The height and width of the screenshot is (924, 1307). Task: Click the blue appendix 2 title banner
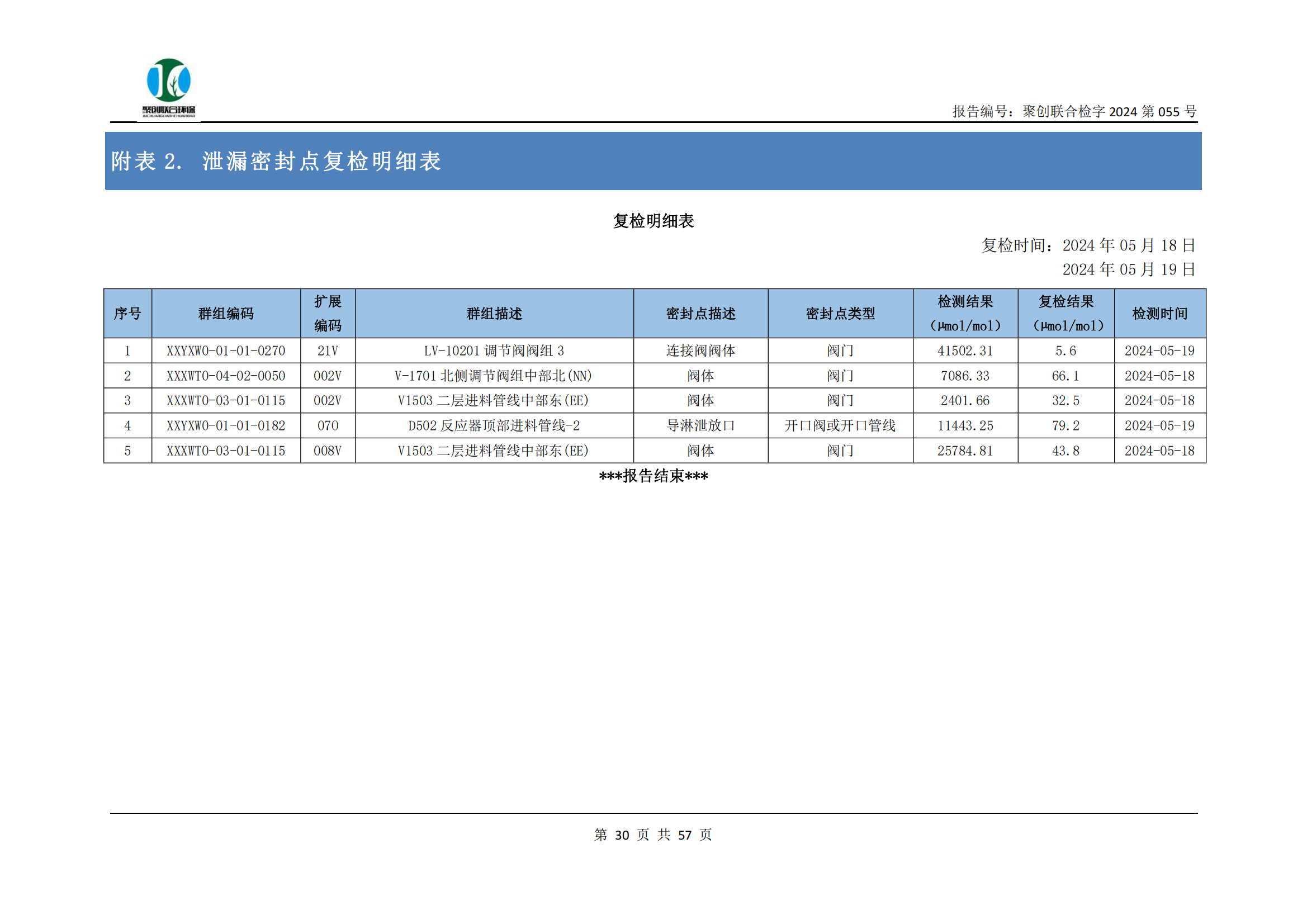(x=653, y=161)
